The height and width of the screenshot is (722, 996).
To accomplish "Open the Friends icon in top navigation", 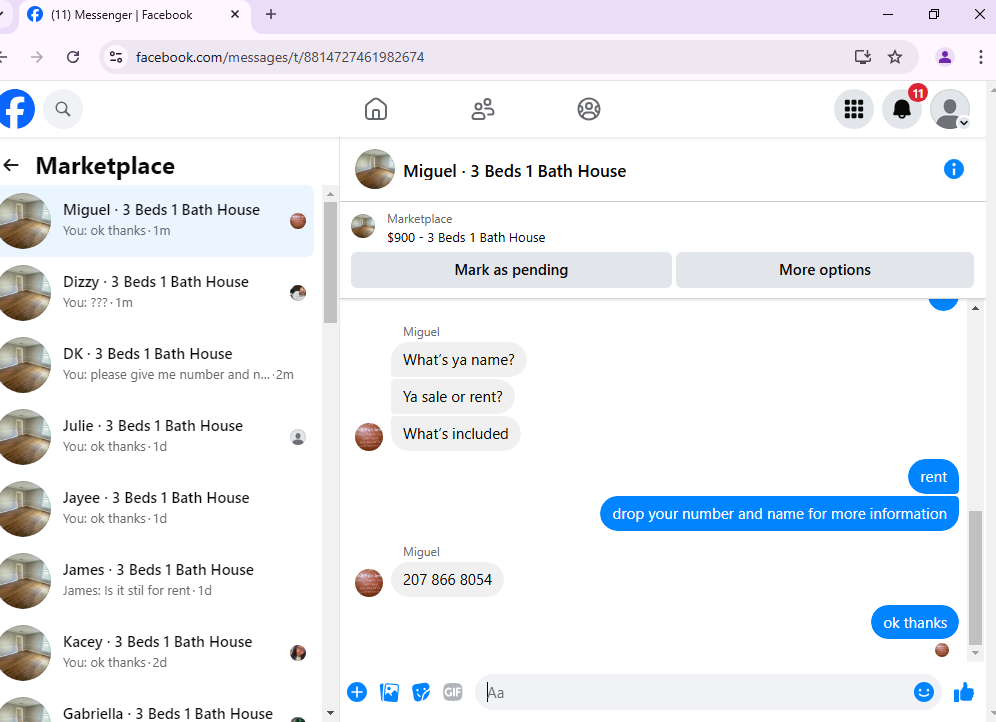I will 483,109.
